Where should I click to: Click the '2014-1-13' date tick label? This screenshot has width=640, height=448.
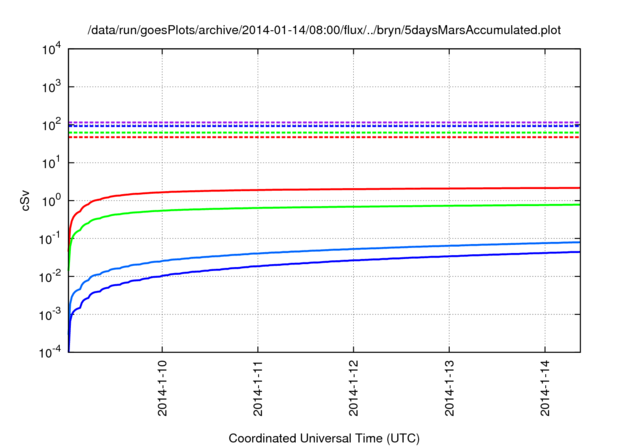tap(449, 388)
